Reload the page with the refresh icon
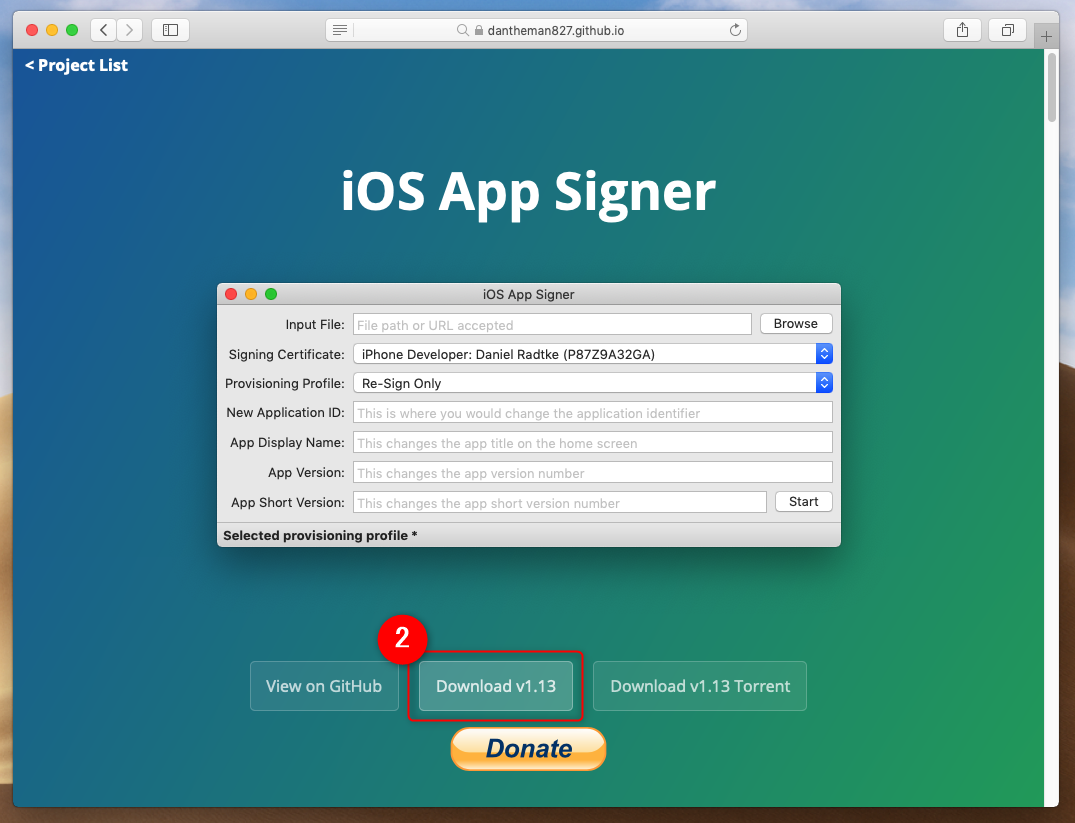The width and height of the screenshot is (1075, 823). pos(735,30)
